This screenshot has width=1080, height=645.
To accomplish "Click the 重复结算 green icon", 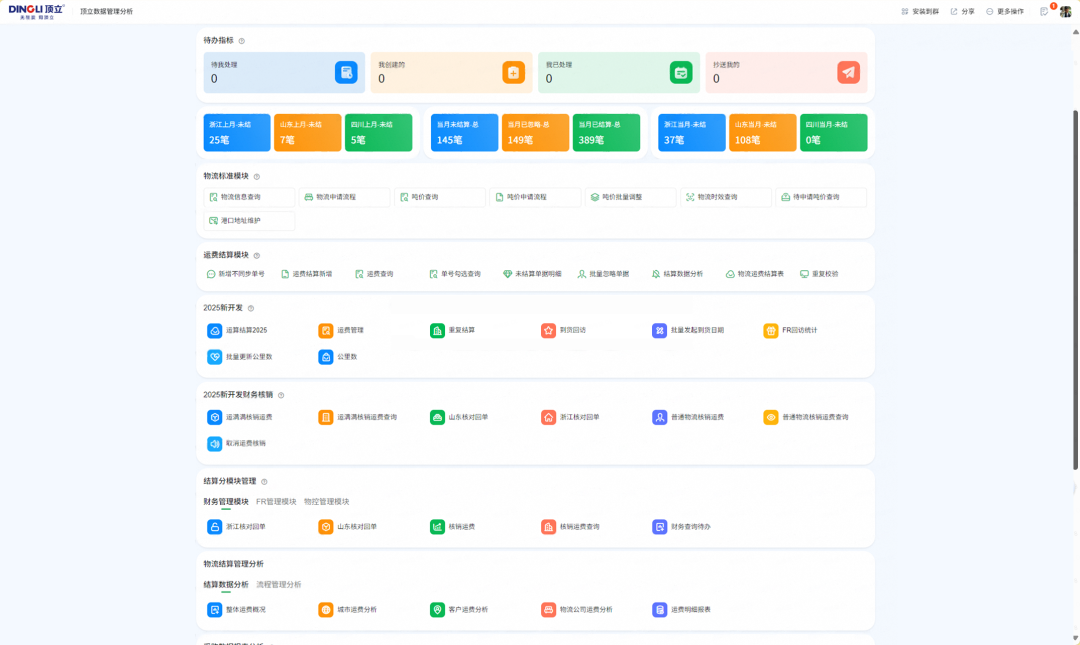I will coord(437,330).
